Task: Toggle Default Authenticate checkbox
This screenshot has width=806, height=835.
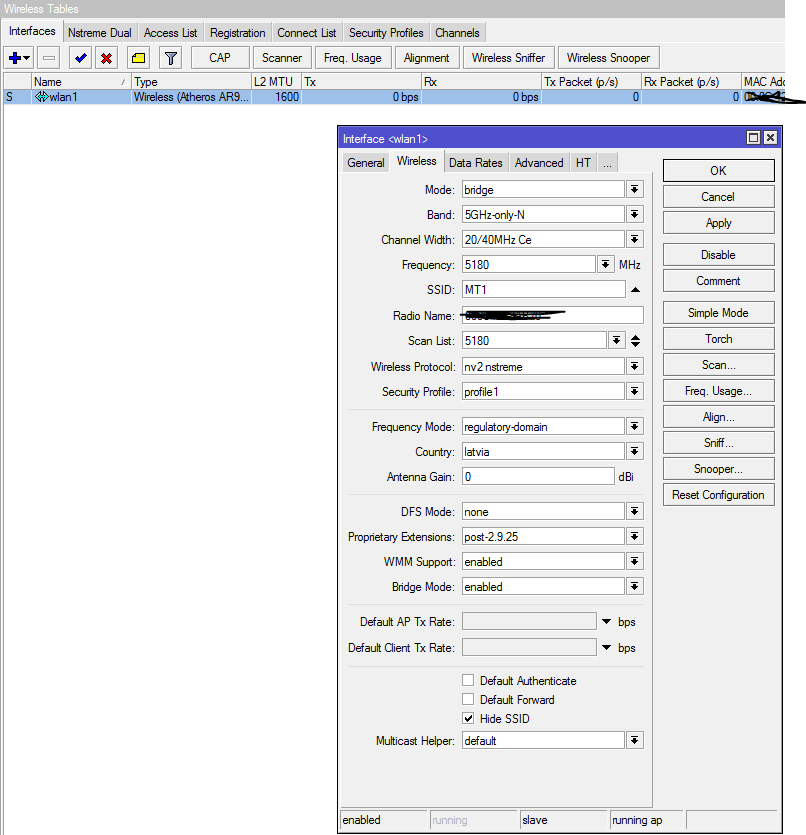Action: [x=468, y=680]
